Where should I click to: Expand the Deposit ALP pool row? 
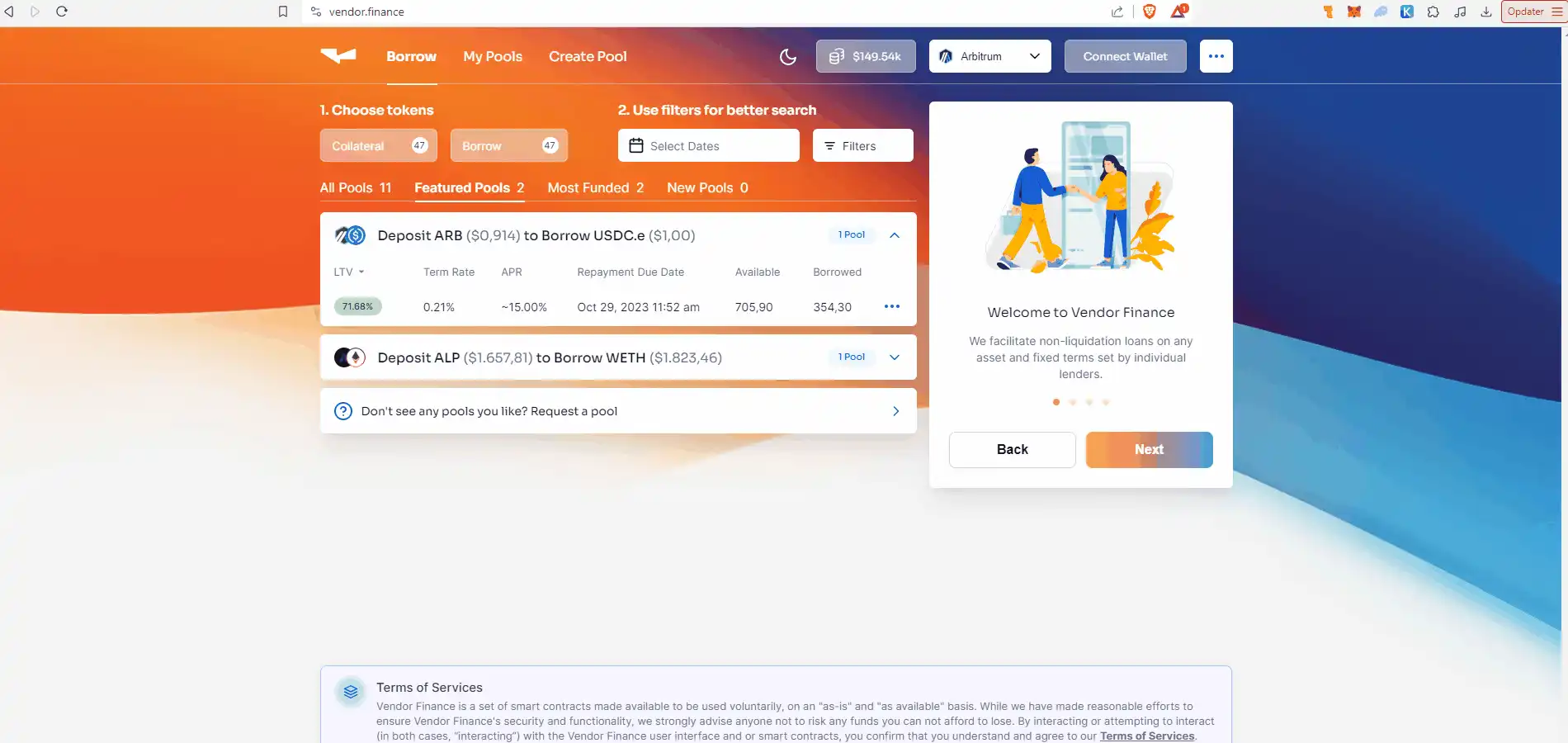coord(894,357)
